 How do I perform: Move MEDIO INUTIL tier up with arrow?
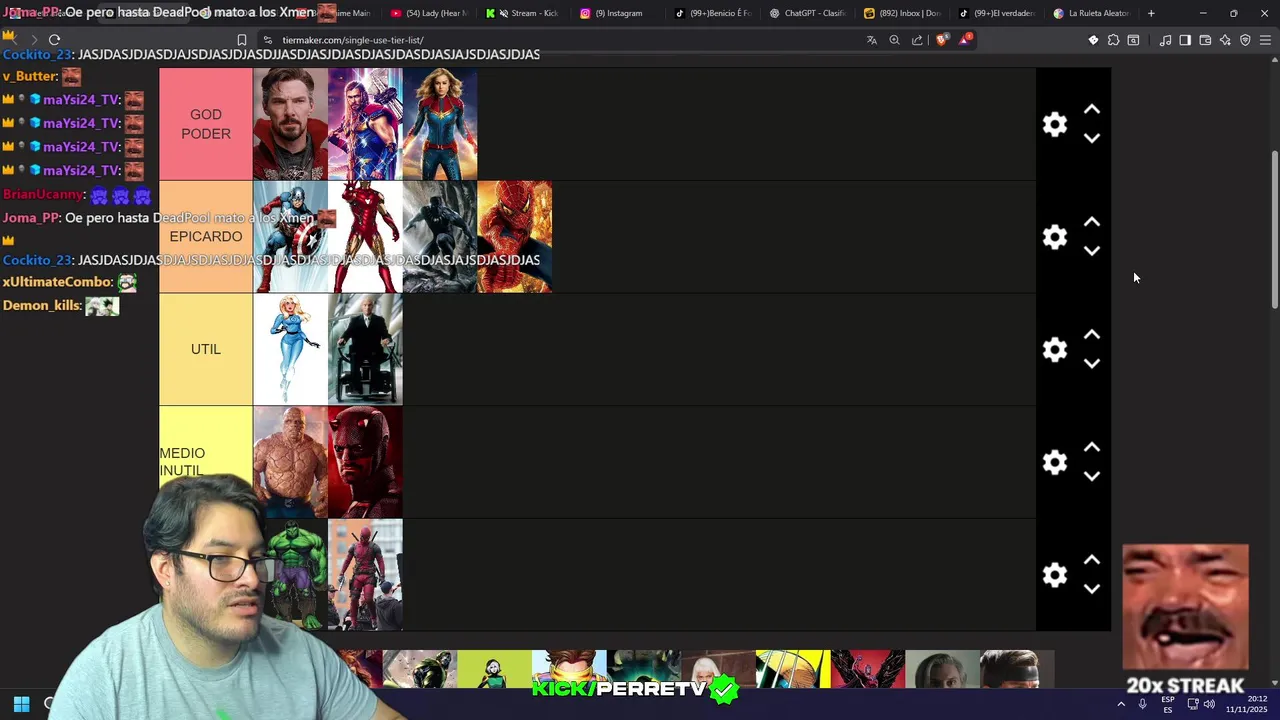1092,447
